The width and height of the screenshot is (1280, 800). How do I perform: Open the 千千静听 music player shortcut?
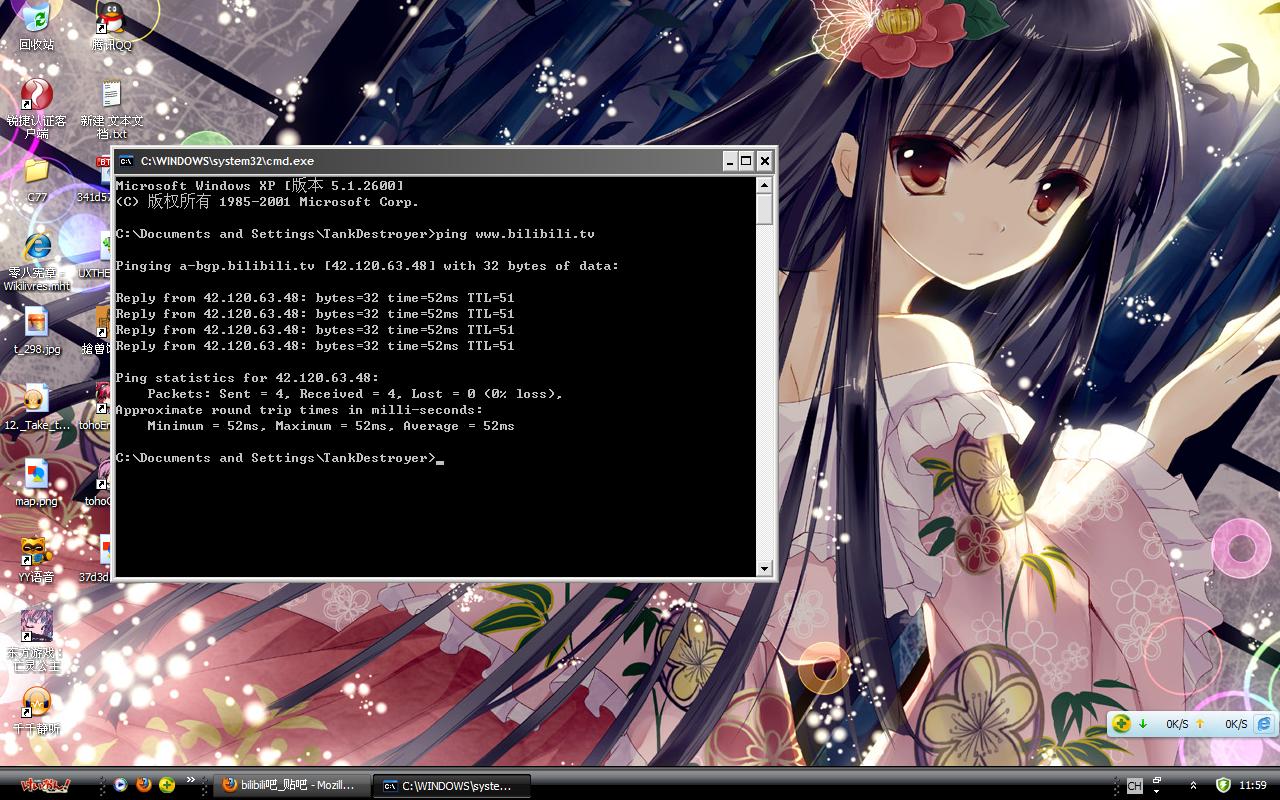(36, 704)
